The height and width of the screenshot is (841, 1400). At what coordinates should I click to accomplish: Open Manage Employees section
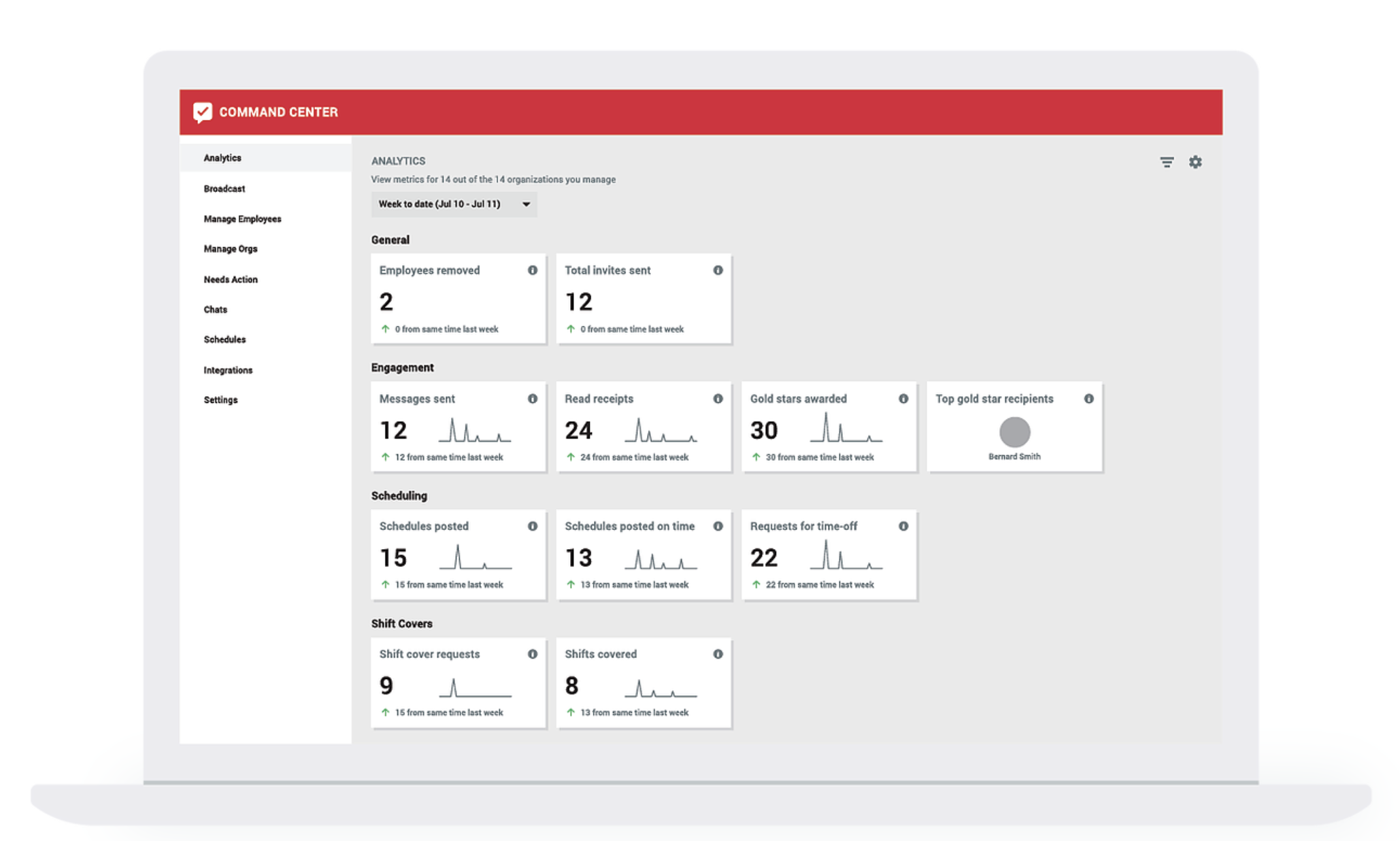tap(242, 219)
